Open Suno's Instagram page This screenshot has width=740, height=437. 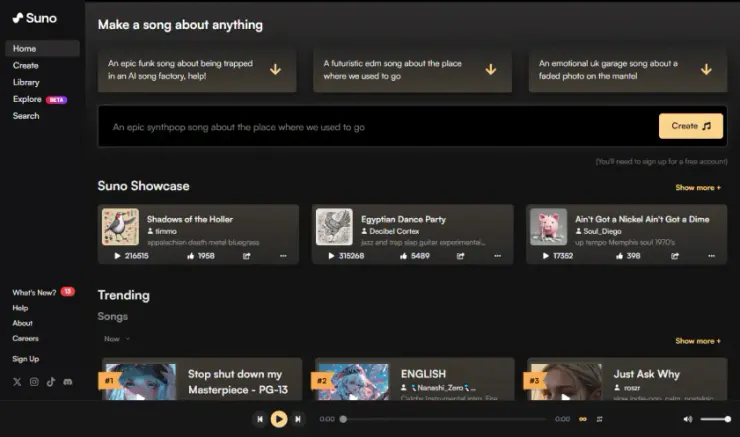[34, 382]
